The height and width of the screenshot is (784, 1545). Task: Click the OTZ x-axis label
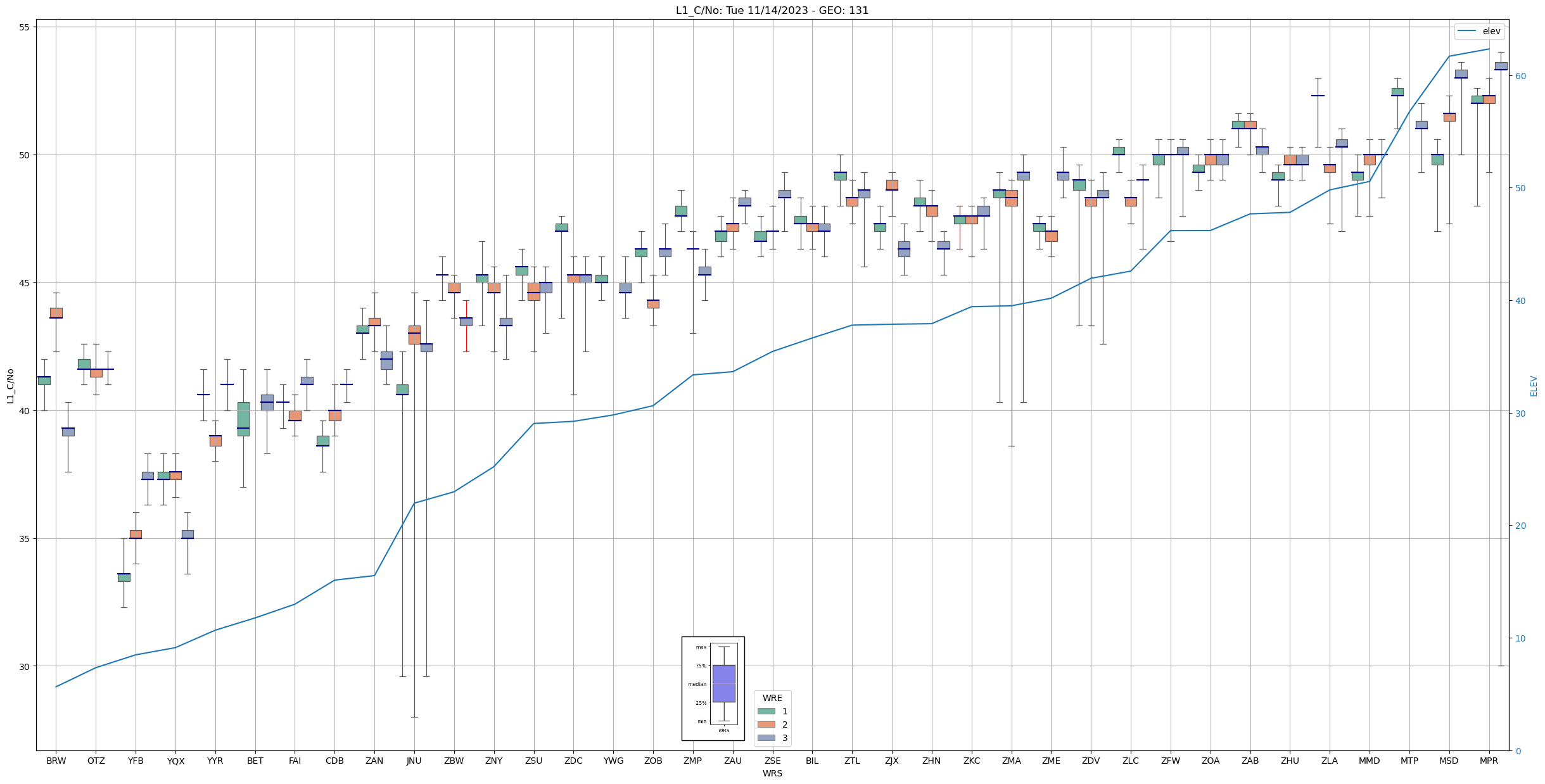[x=96, y=761]
